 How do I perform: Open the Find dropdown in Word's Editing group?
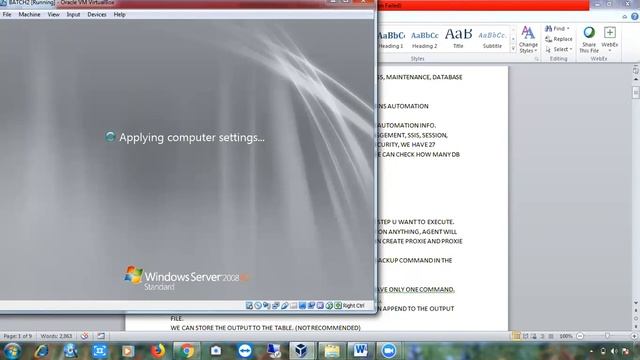coord(558,29)
